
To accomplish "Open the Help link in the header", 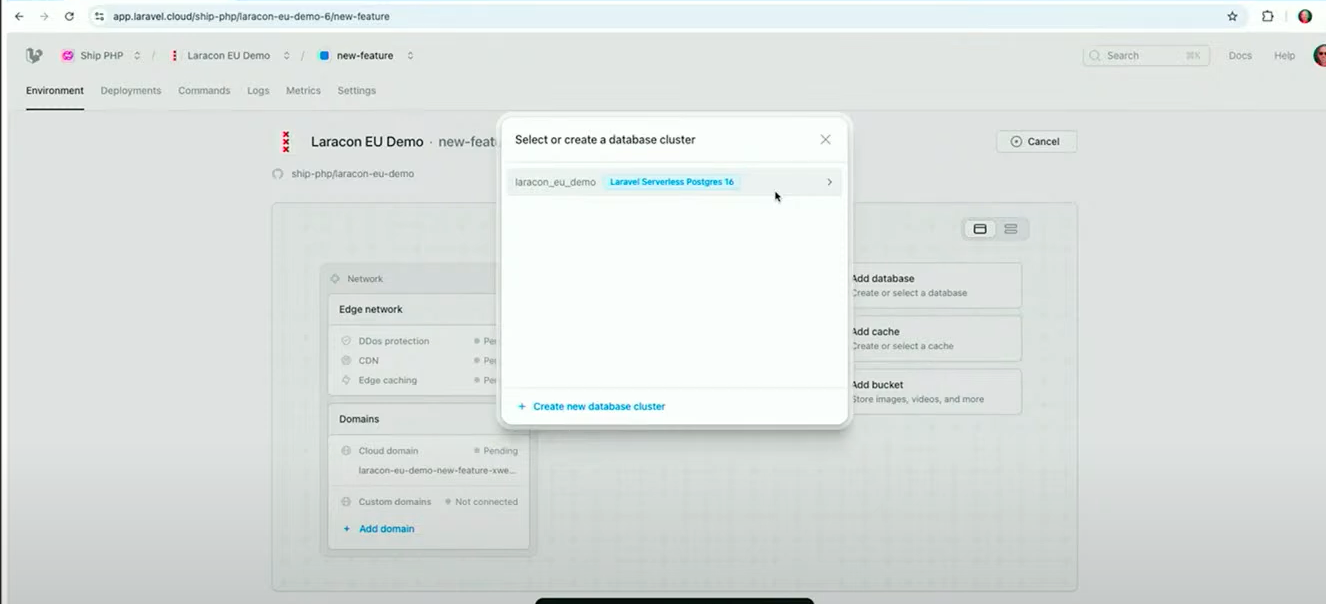I will [x=1284, y=56].
